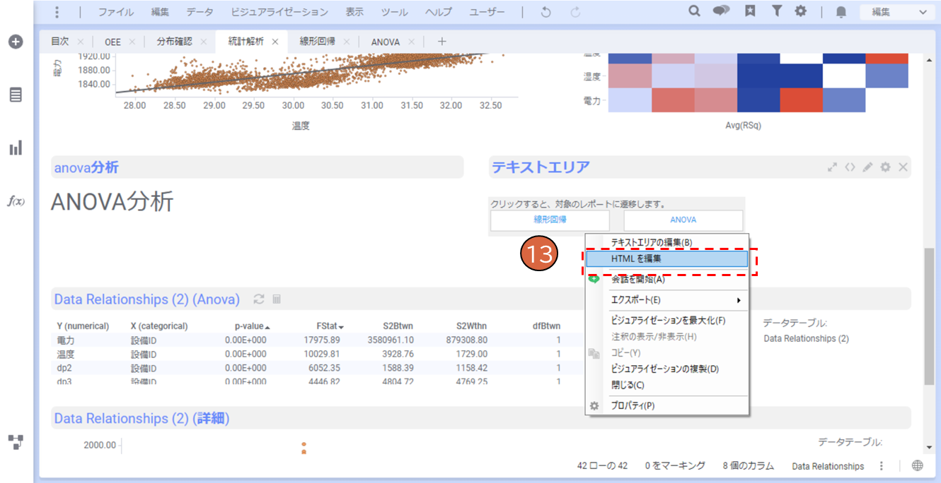941x483 pixels.
Task: Open the conversations speech-bubble panel
Action: point(721,11)
